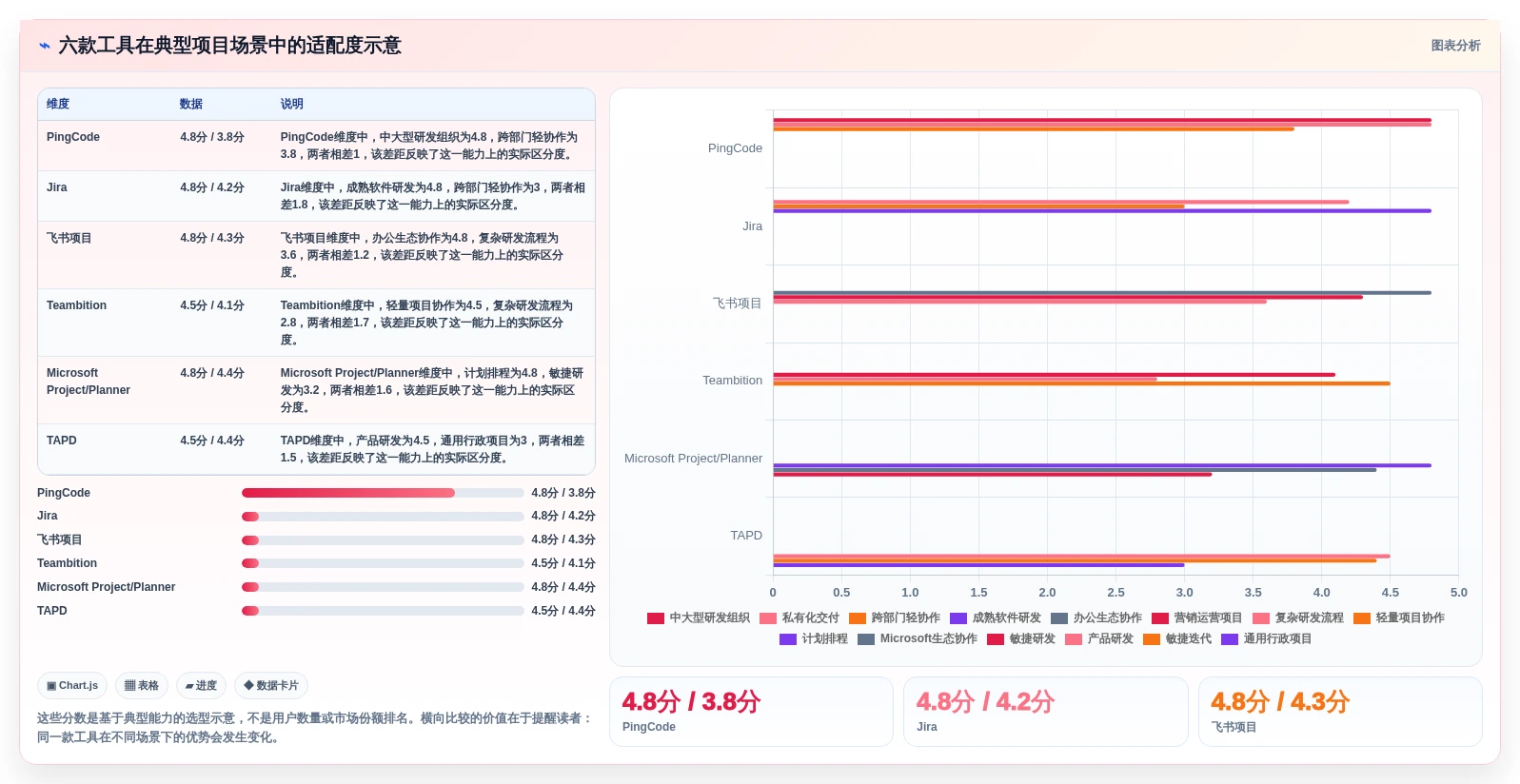
Task: Open the Jira 4.8分 / 4.2分 data card
Action: [x=1046, y=712]
